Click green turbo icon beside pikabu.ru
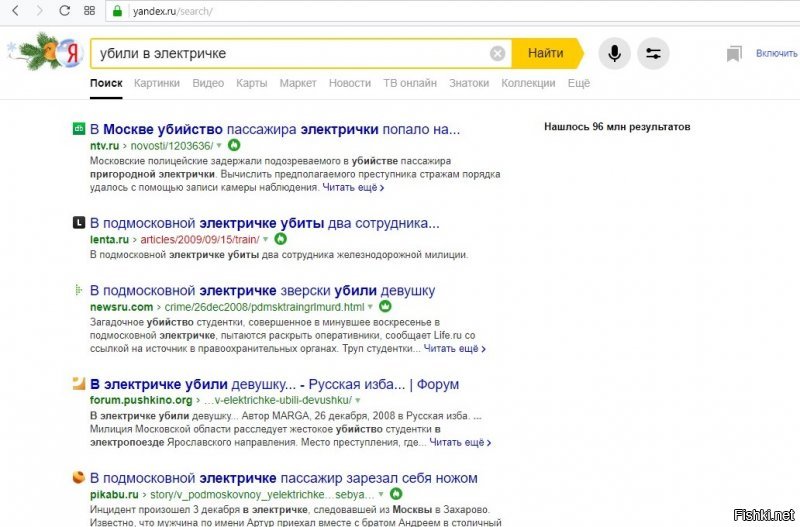 coord(396,494)
